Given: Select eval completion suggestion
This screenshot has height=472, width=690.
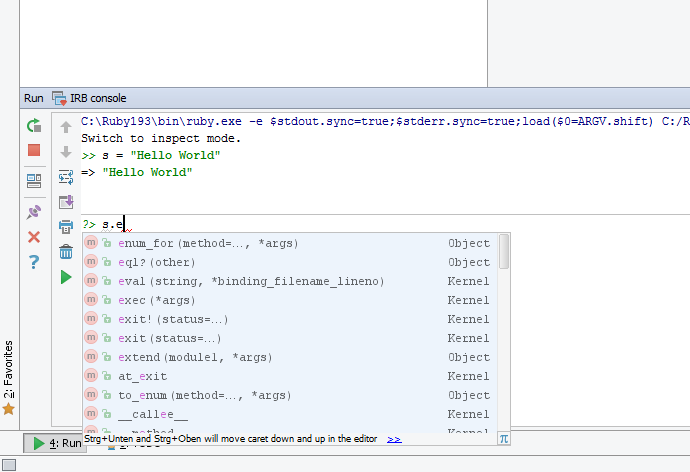Looking at the screenshot, I should point(290,281).
